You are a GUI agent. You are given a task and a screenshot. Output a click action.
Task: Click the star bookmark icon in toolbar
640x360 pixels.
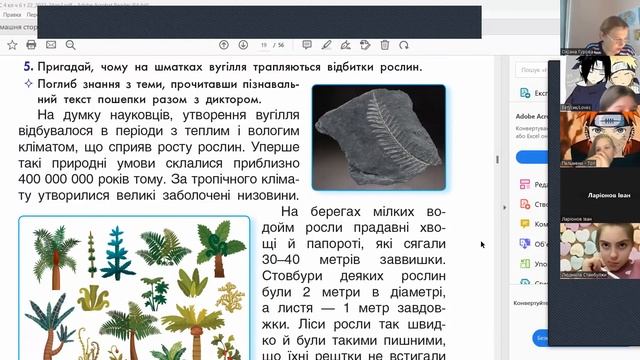click(x=12, y=45)
